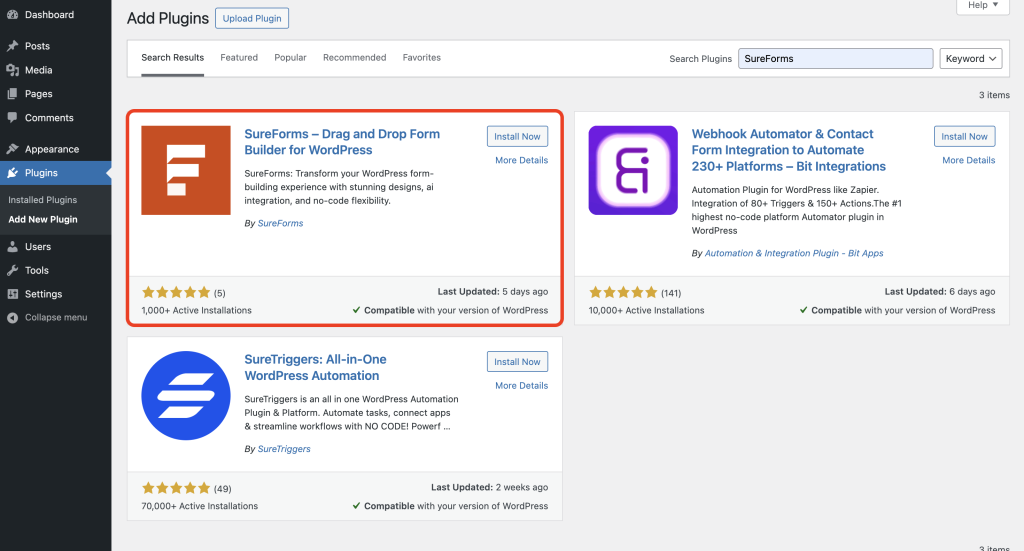Click the Tools wrench icon
This screenshot has width=1024, height=551.
coord(12,270)
